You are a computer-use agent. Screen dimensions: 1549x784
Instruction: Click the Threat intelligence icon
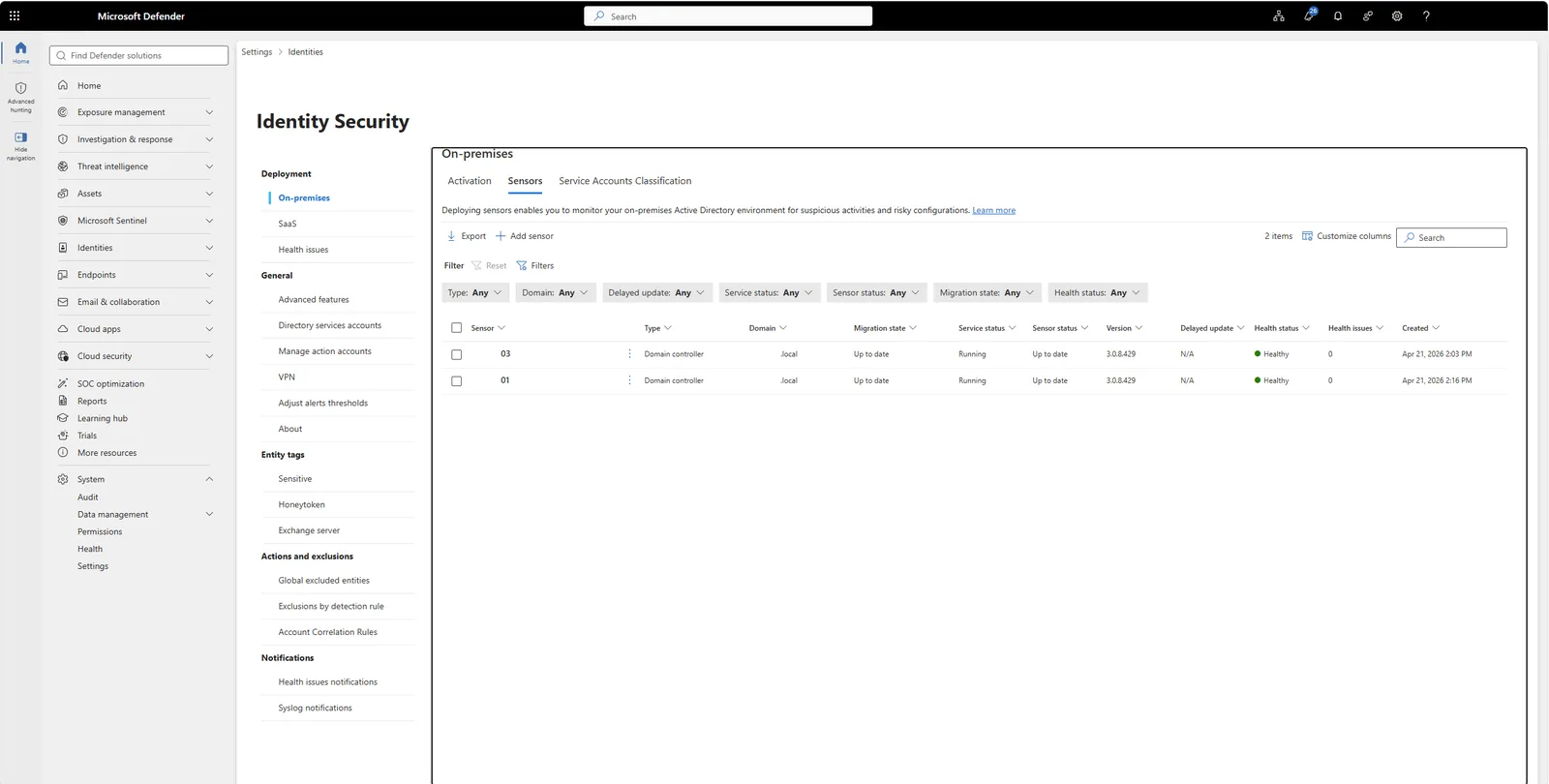(x=63, y=166)
